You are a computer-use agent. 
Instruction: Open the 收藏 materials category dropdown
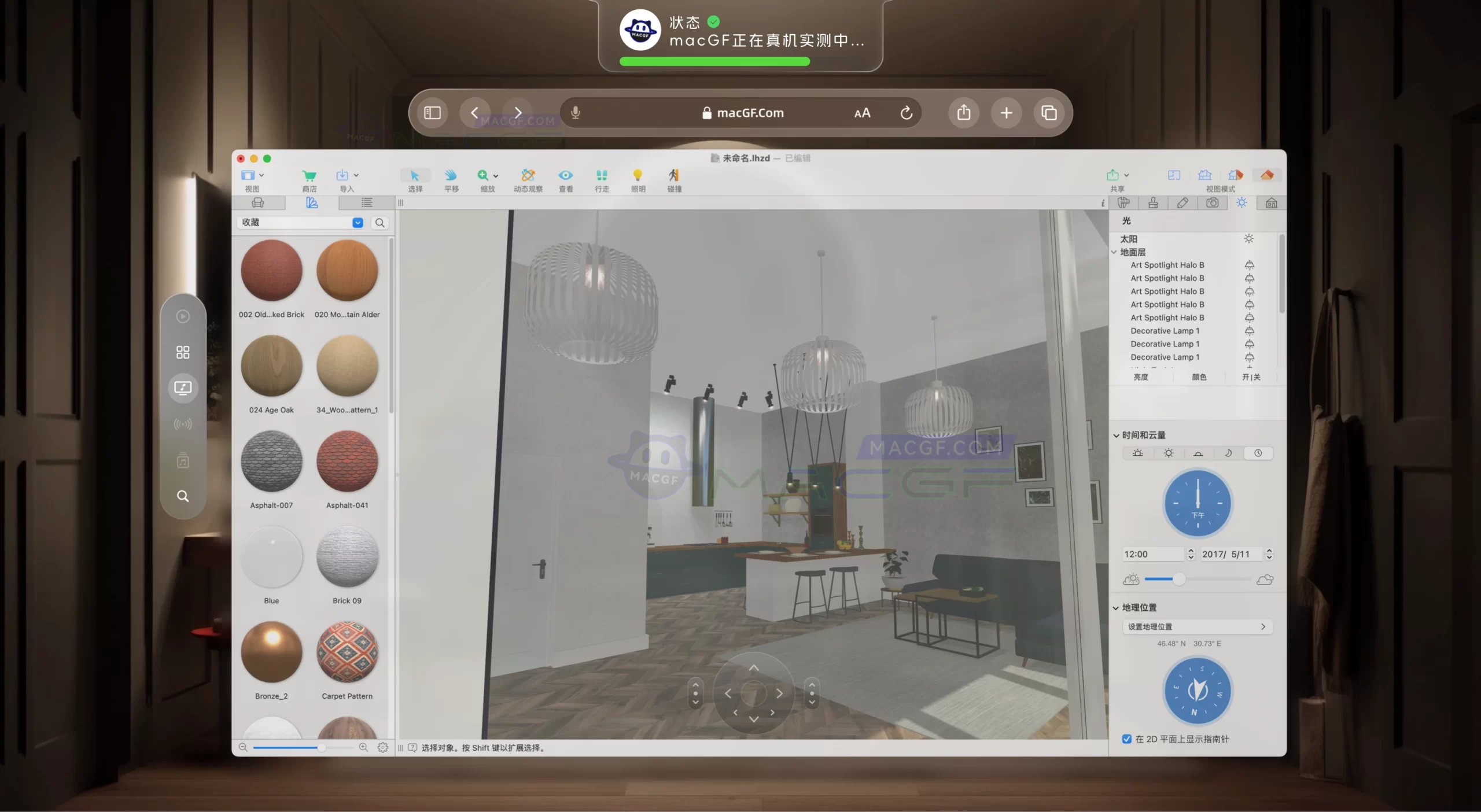click(x=358, y=223)
